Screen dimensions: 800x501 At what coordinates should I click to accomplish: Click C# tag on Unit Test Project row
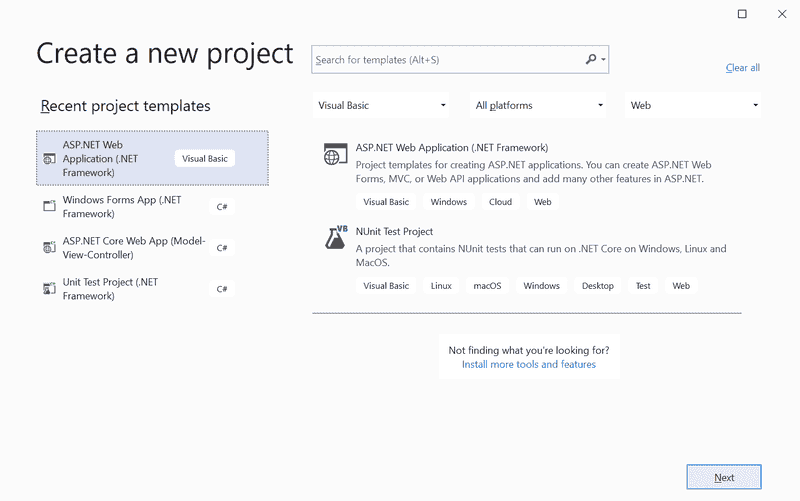click(x=222, y=289)
